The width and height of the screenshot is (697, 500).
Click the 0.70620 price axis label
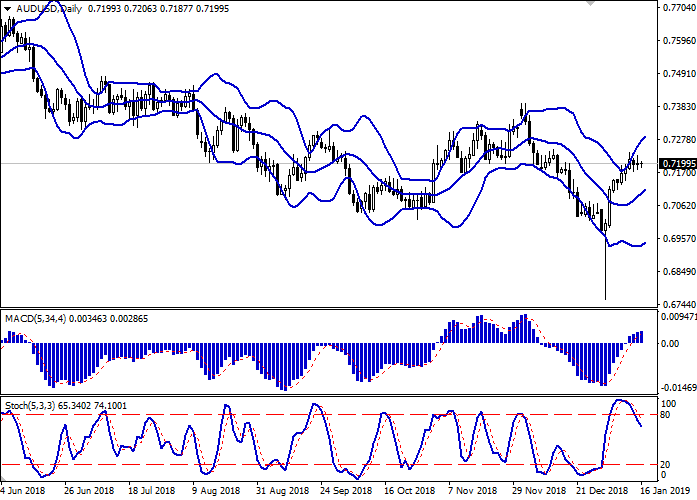(x=679, y=205)
